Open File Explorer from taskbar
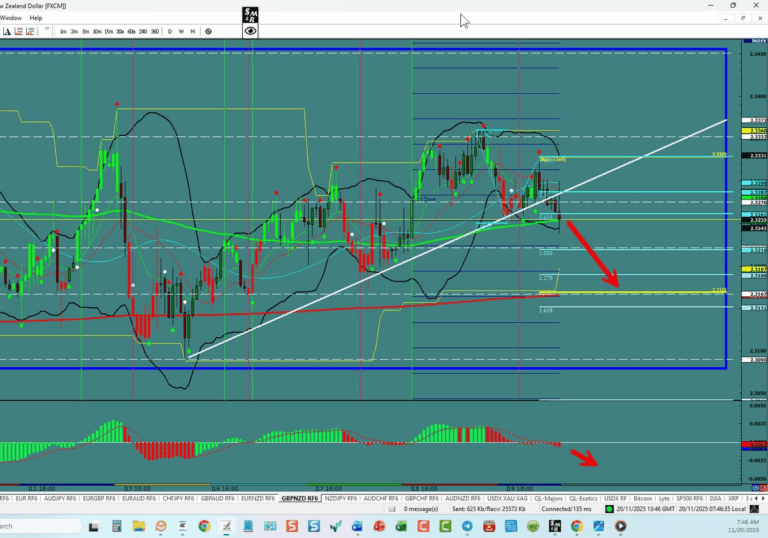The width and height of the screenshot is (768, 538). click(139, 526)
